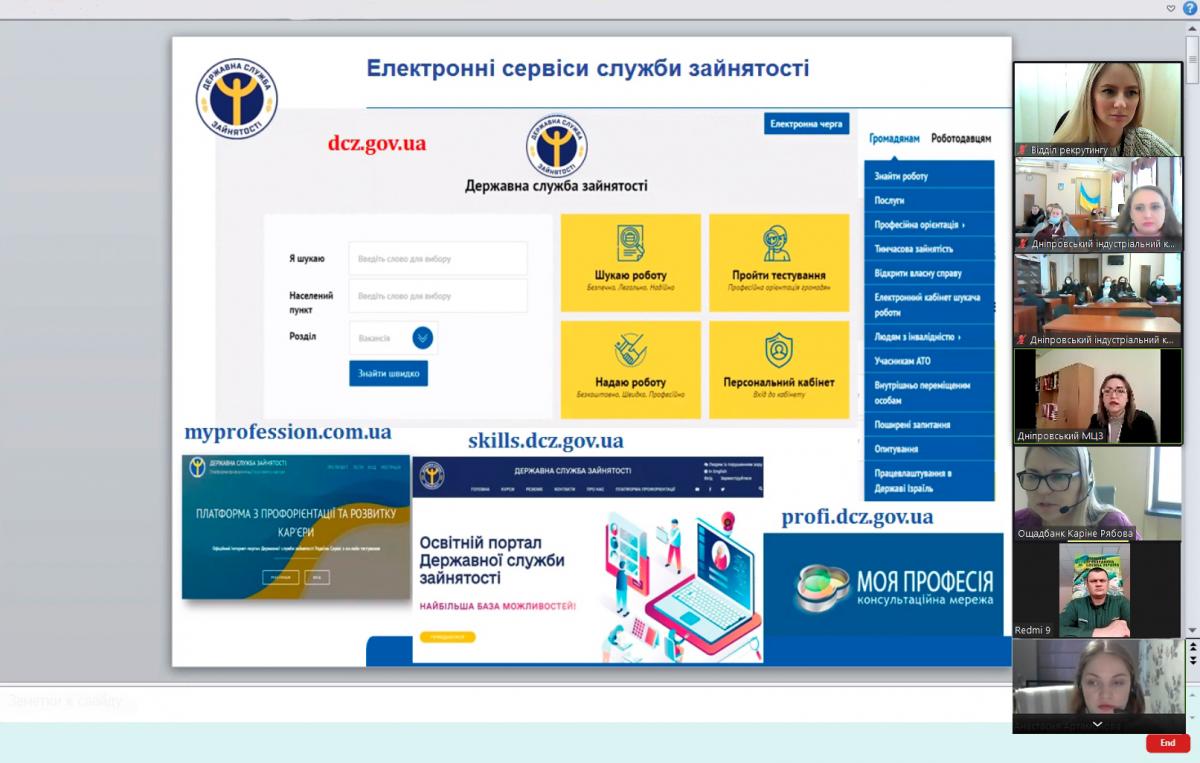Click the Електронна черга button
The width and height of the screenshot is (1200, 763).
point(807,124)
